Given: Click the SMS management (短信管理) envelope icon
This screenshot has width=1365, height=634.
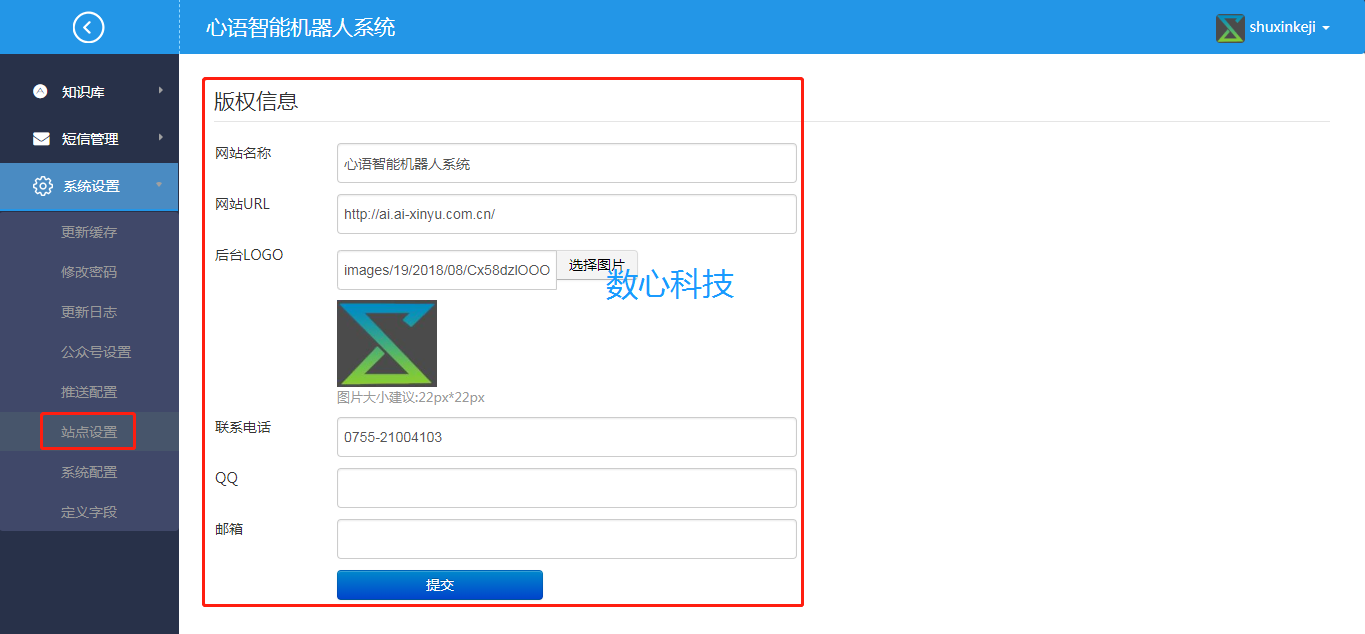Looking at the screenshot, I should 40,138.
